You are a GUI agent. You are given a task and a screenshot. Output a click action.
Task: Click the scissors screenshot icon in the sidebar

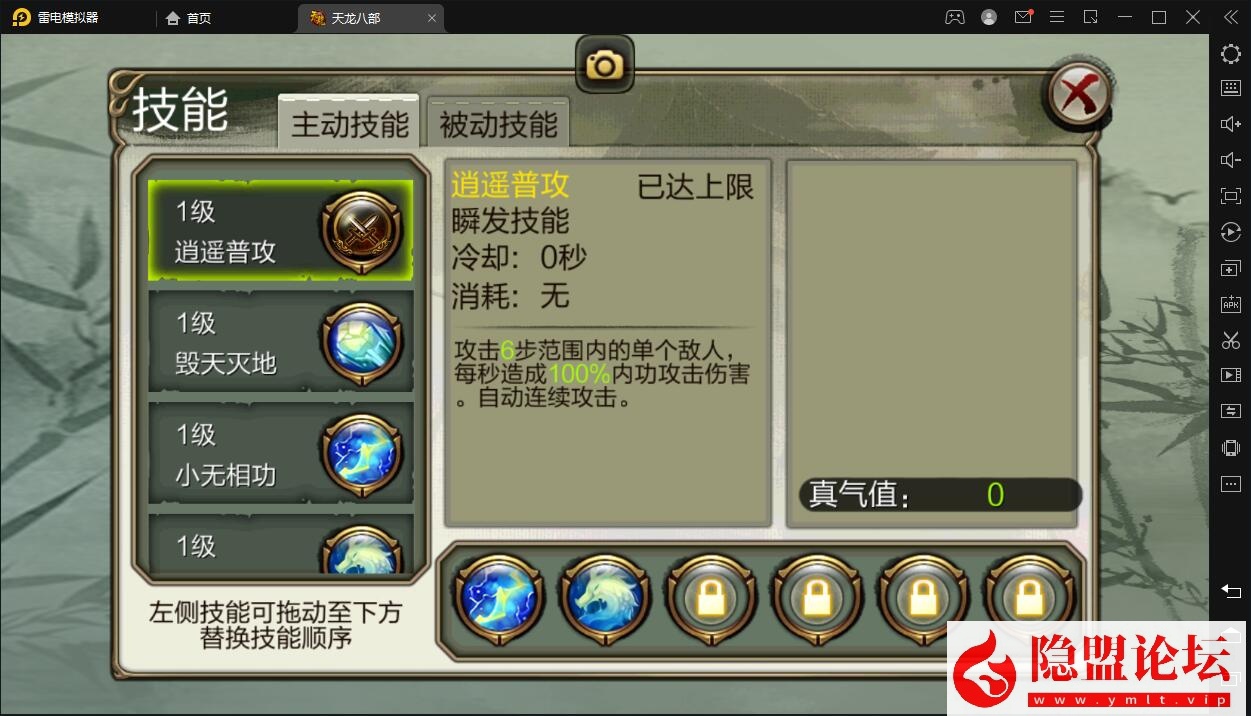1231,340
